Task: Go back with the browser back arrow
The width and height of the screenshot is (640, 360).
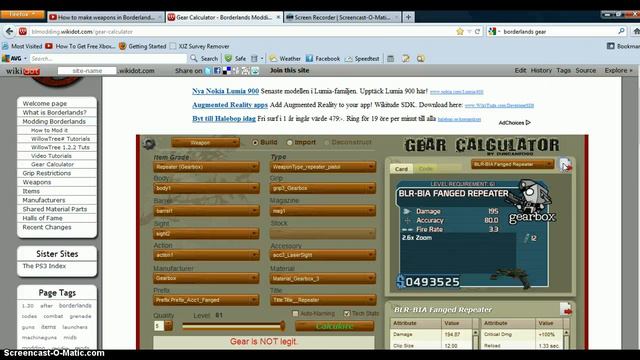Action: point(10,31)
